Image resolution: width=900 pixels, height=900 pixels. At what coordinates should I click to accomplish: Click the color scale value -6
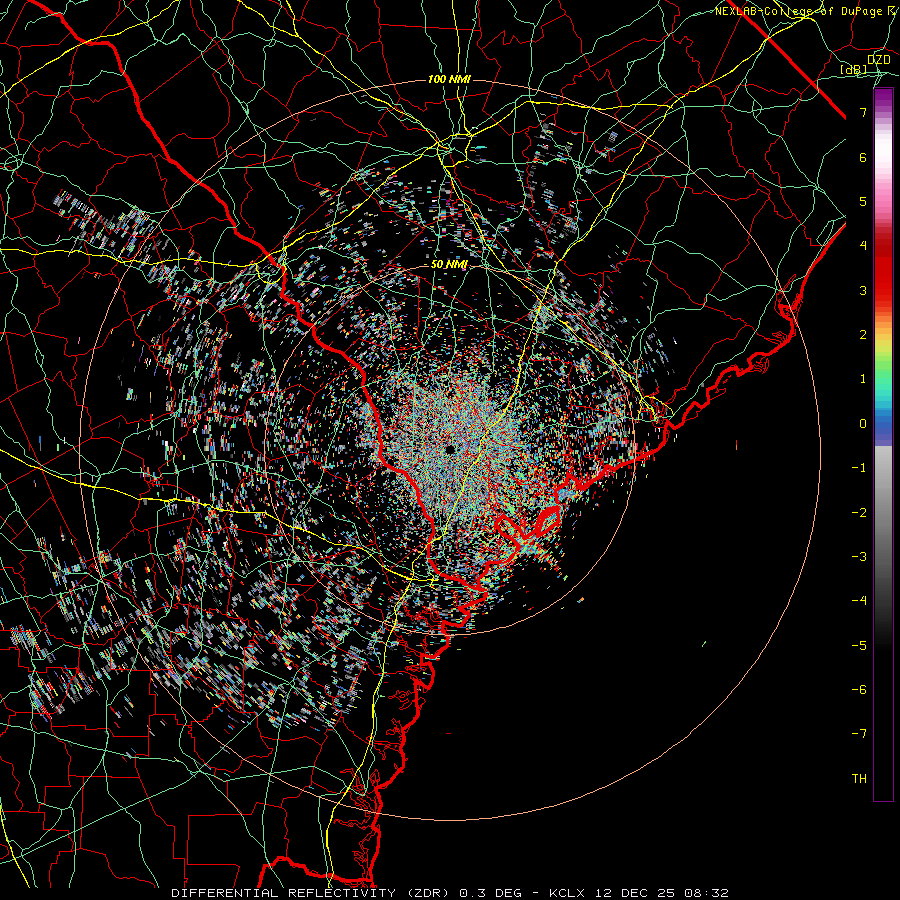859,690
